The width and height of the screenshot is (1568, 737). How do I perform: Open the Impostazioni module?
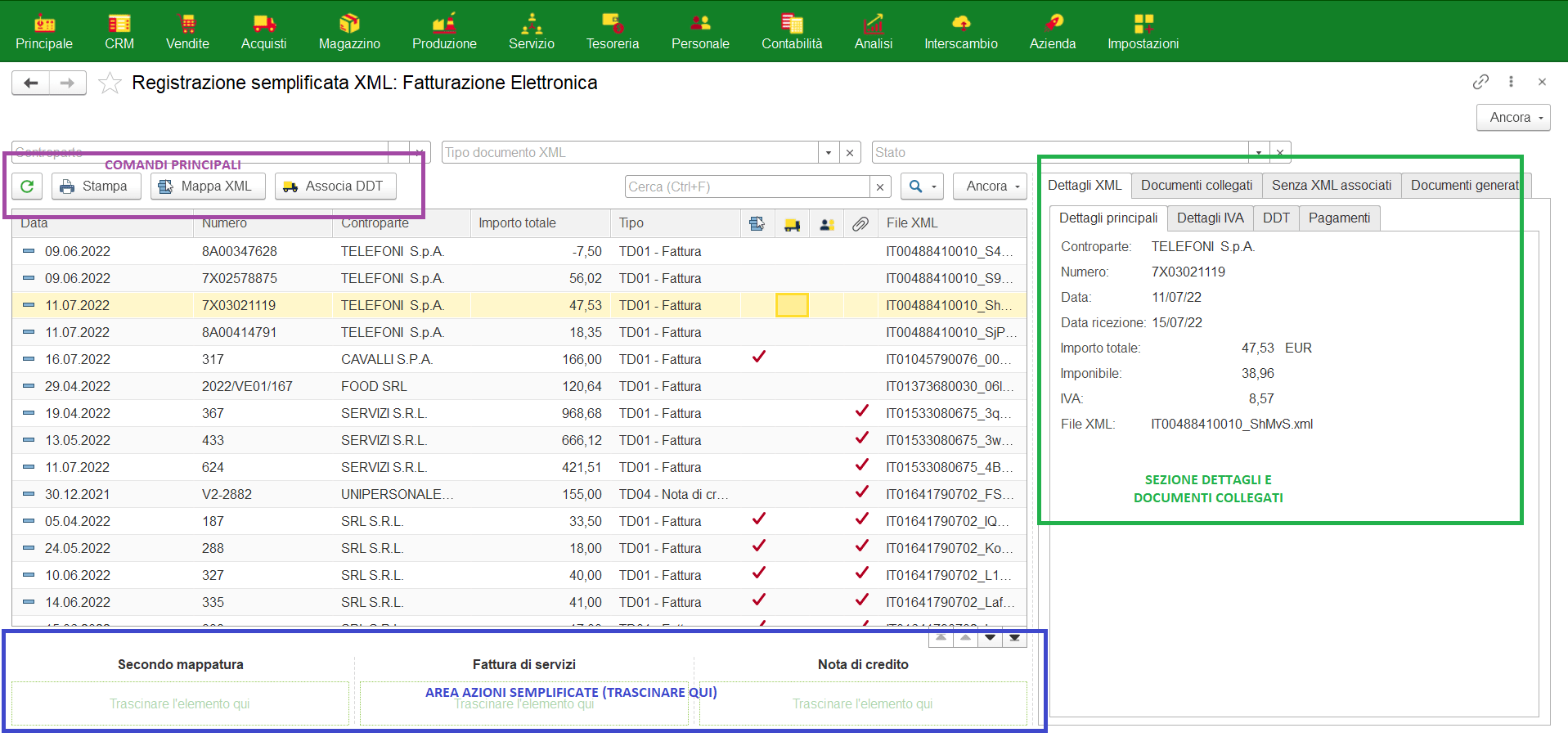pyautogui.click(x=1143, y=32)
